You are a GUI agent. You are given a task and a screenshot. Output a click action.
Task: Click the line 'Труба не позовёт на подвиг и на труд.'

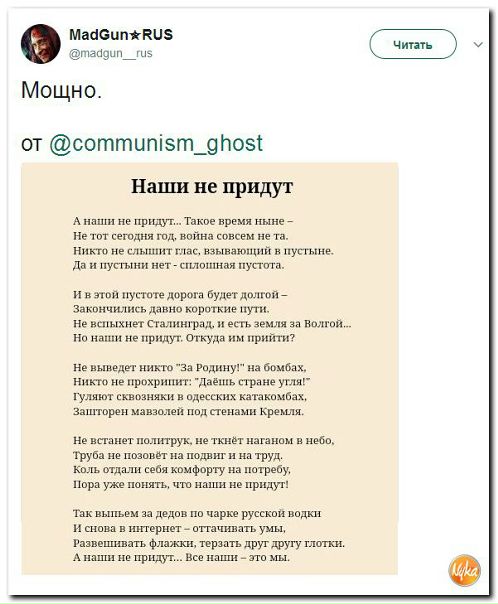(x=178, y=455)
